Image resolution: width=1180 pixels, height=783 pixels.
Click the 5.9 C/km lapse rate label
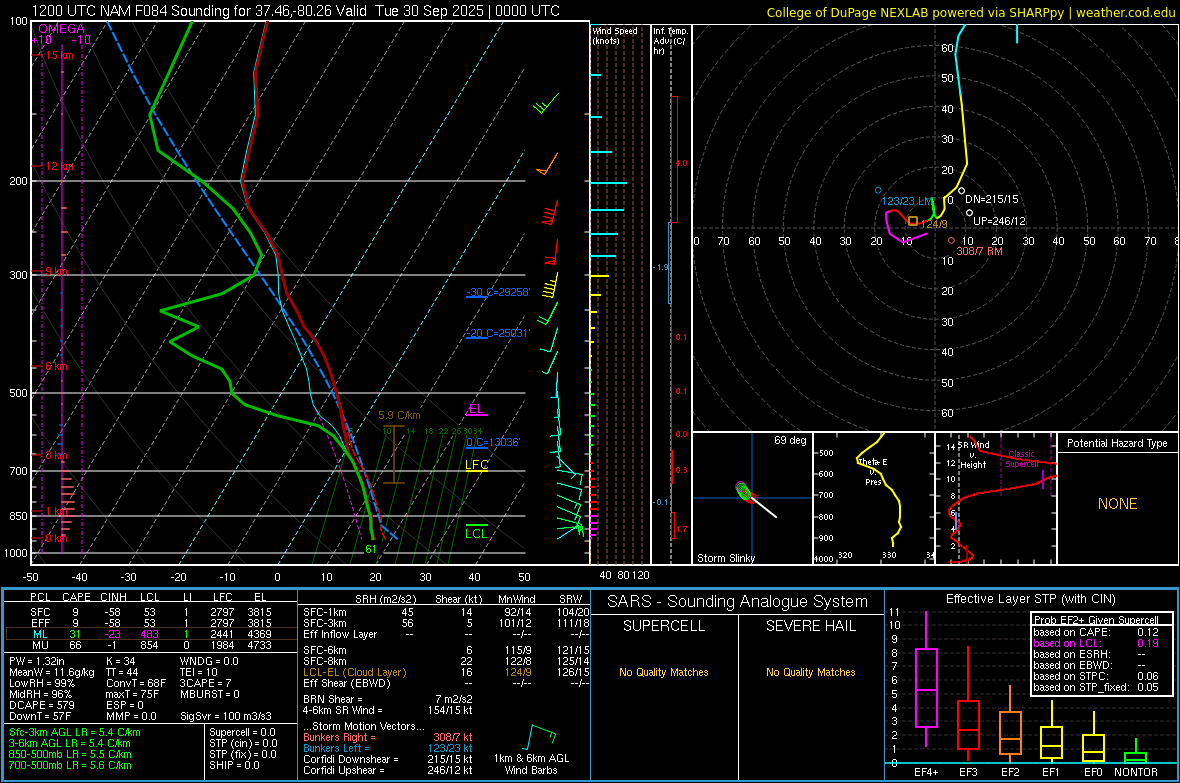(x=400, y=415)
